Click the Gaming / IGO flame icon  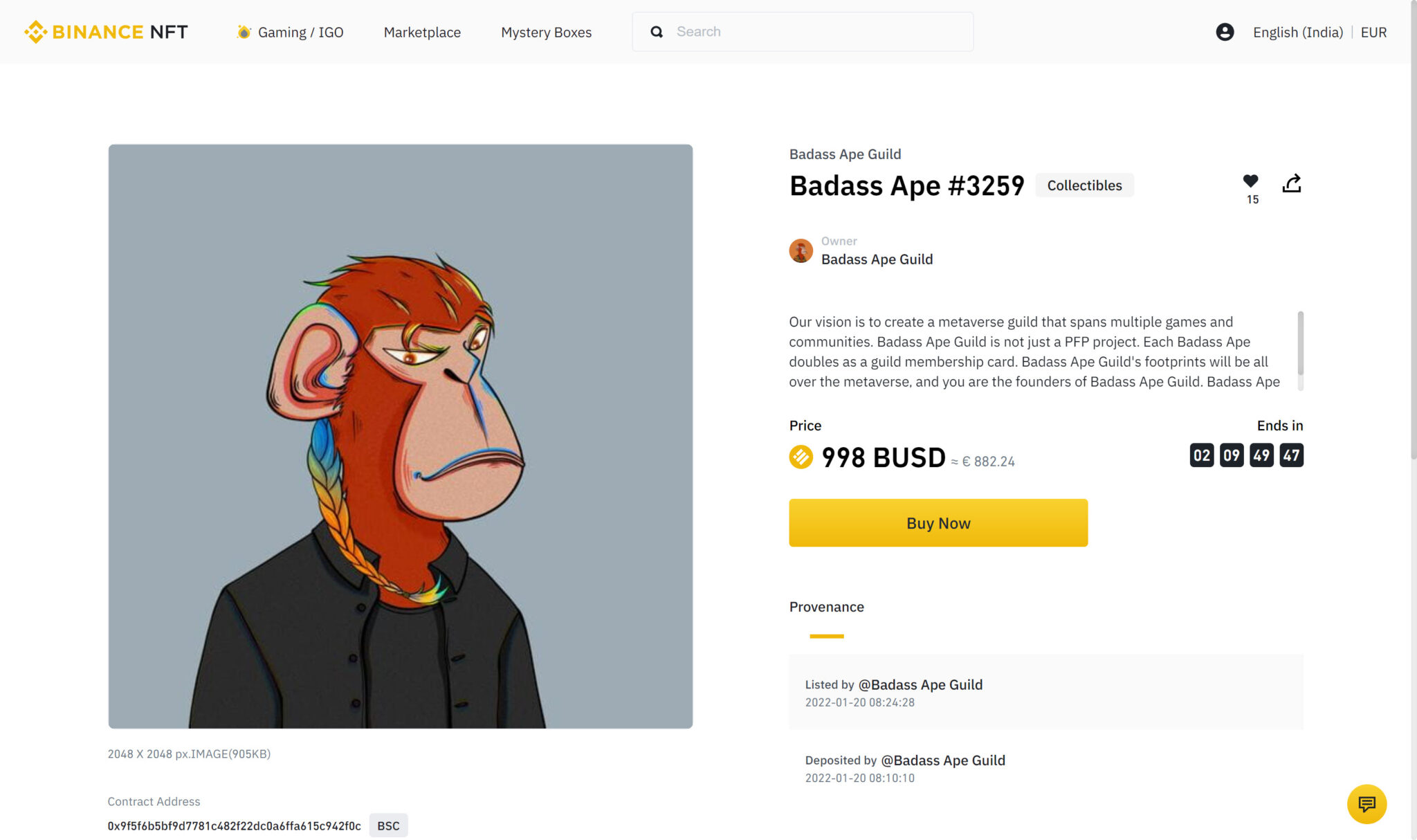[x=244, y=32]
